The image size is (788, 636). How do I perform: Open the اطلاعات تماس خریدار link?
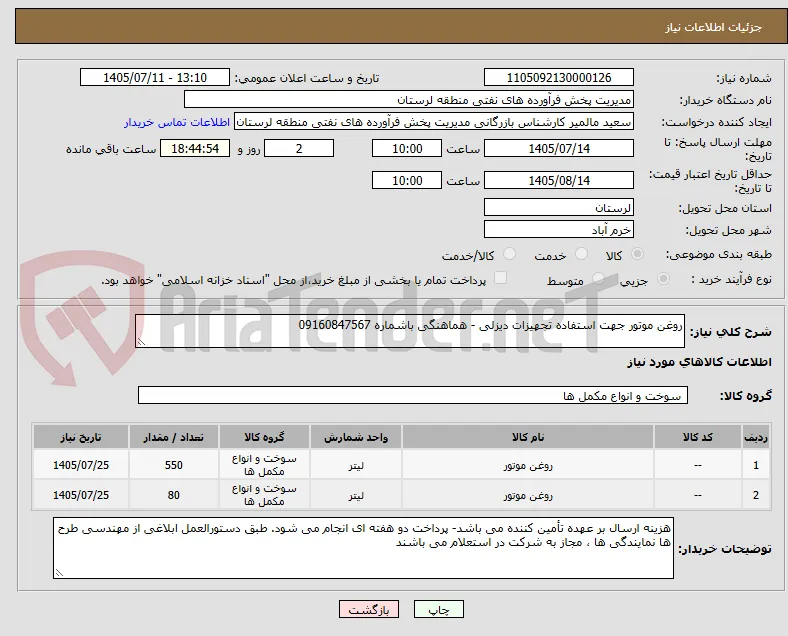coord(177,122)
